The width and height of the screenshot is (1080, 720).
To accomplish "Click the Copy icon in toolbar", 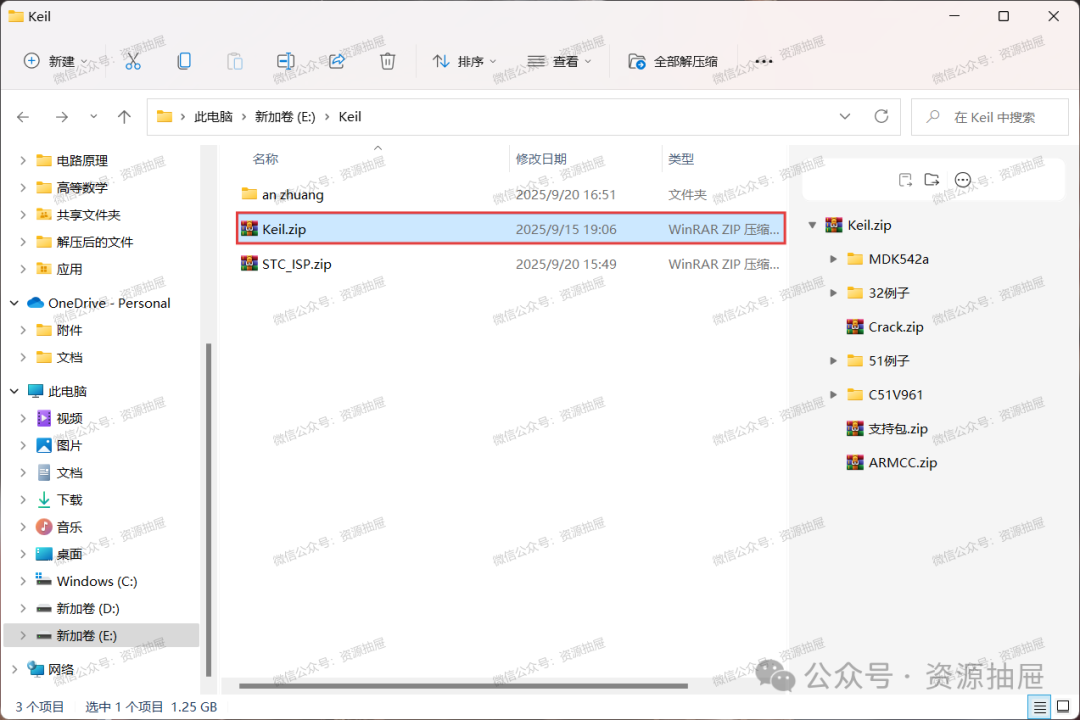I will pyautogui.click(x=184, y=61).
